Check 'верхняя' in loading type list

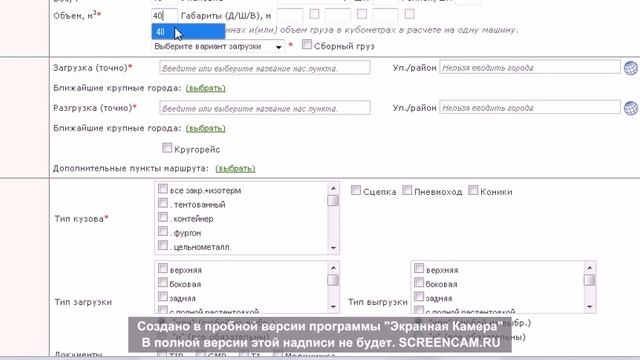coord(163,268)
